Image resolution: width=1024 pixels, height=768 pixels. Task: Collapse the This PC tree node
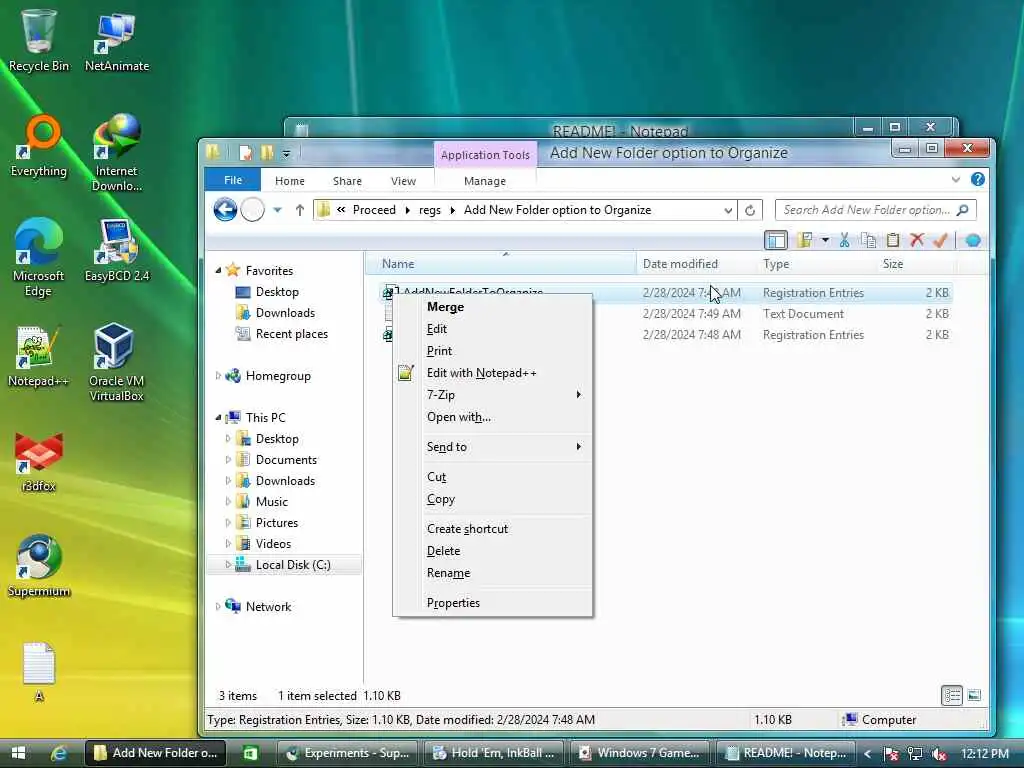[218, 417]
